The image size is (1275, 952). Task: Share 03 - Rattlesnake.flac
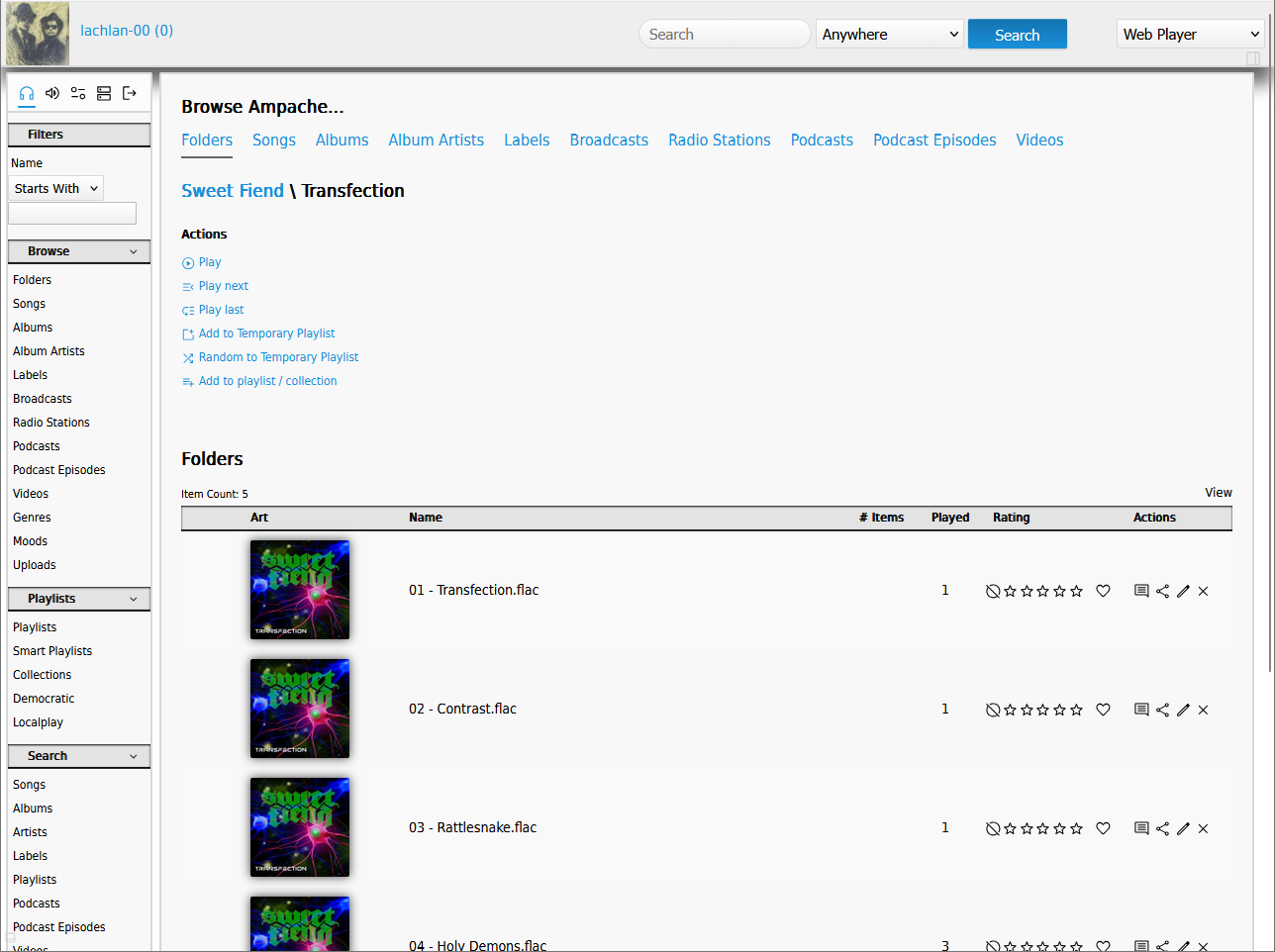click(x=1162, y=828)
